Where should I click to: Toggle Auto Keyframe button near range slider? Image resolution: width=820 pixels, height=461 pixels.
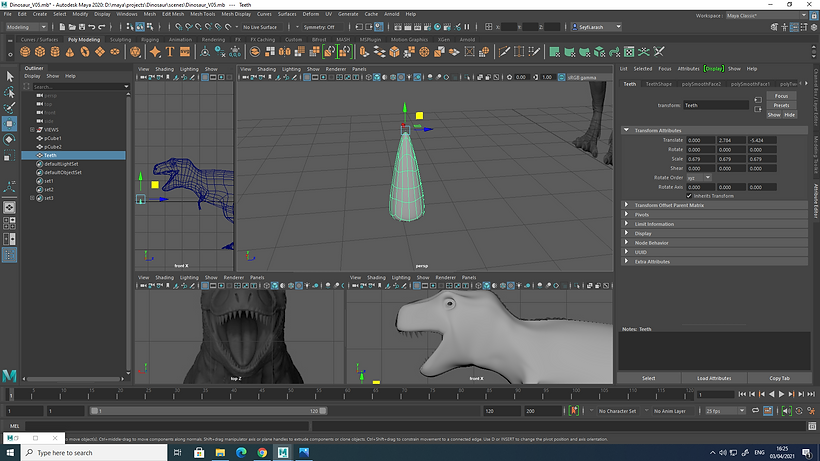[x=574, y=411]
